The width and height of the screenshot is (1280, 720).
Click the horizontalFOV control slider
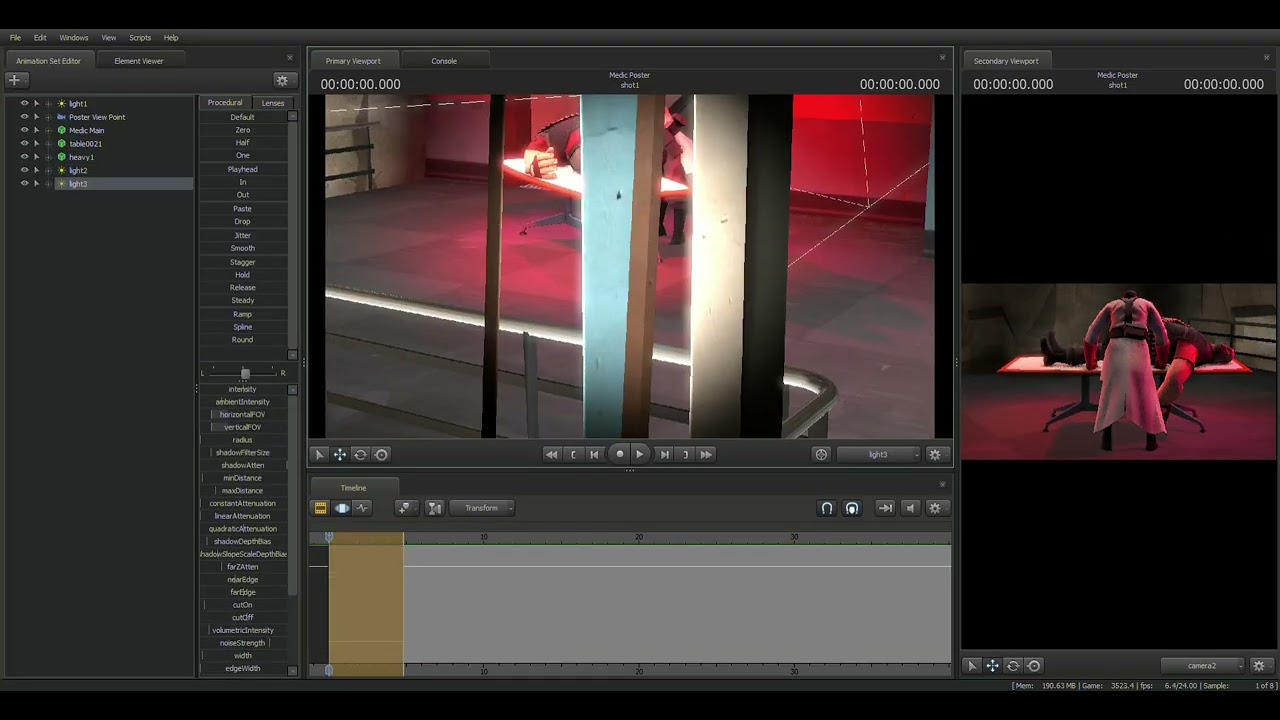243,414
